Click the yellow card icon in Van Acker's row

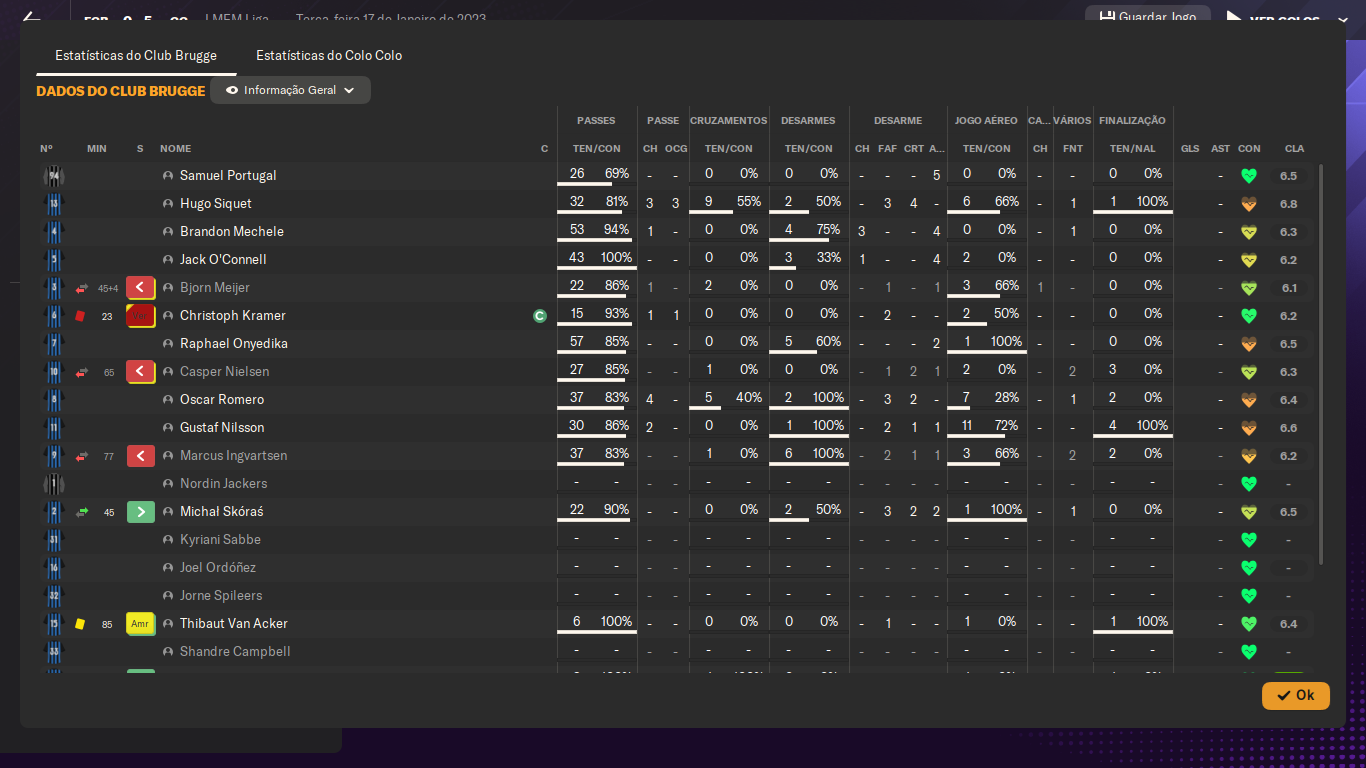tap(81, 624)
